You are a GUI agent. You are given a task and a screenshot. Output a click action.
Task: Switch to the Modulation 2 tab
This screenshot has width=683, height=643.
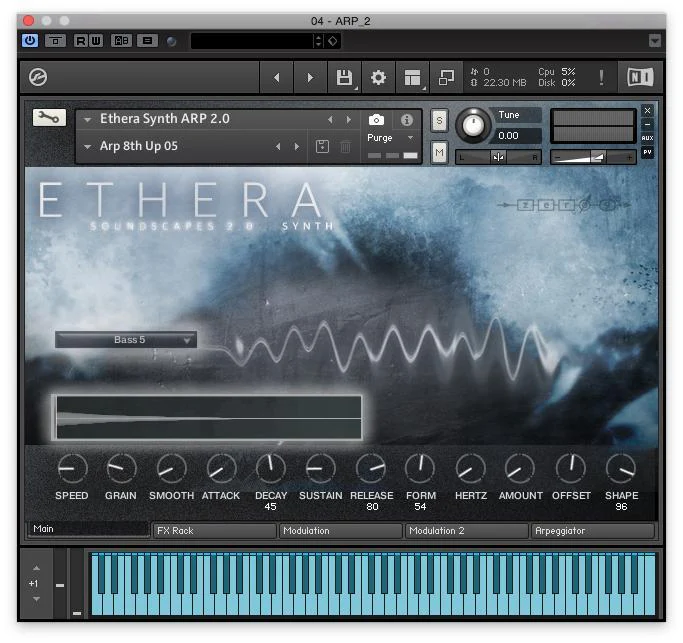point(467,531)
